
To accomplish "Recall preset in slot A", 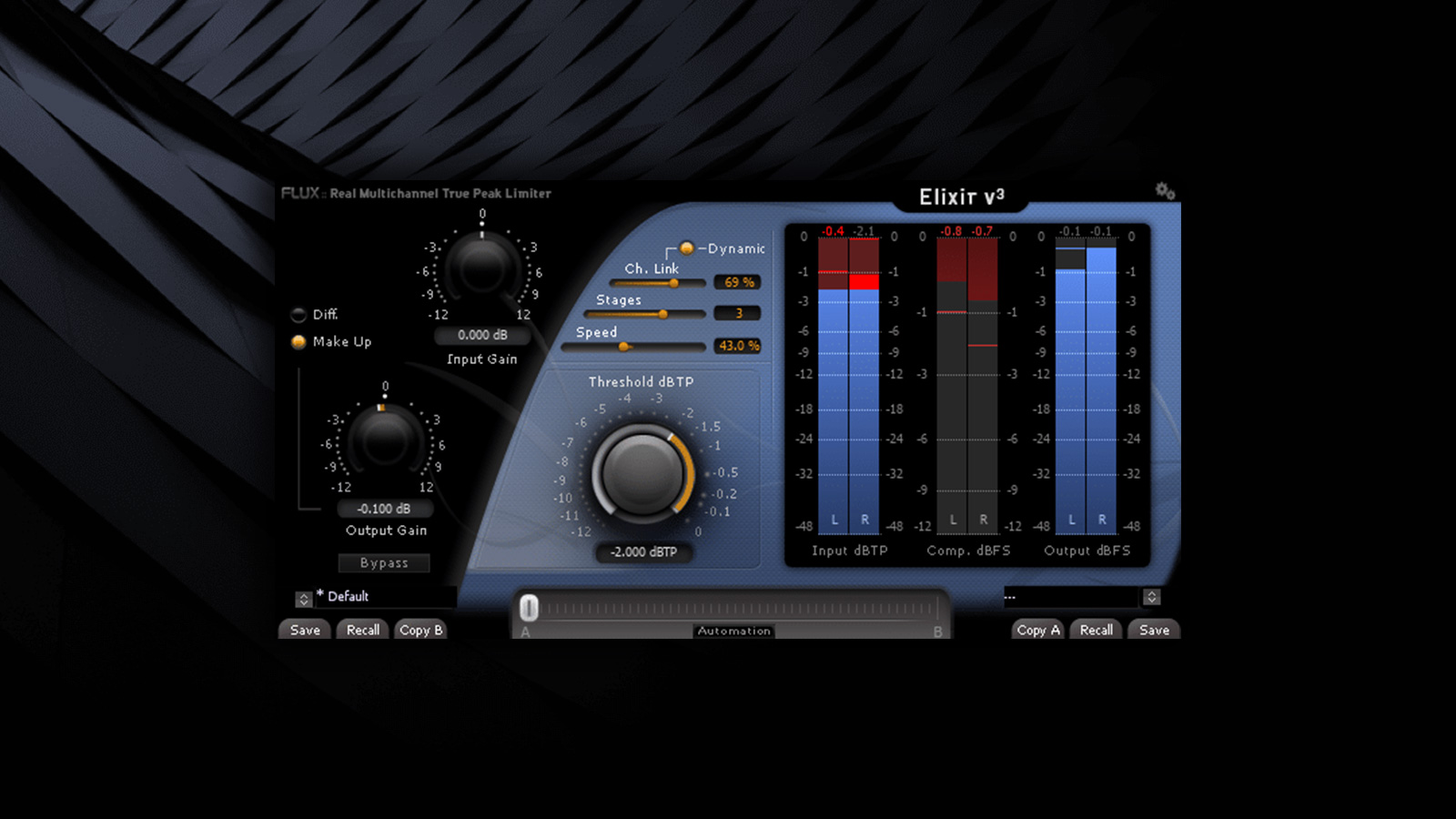I will [x=363, y=630].
